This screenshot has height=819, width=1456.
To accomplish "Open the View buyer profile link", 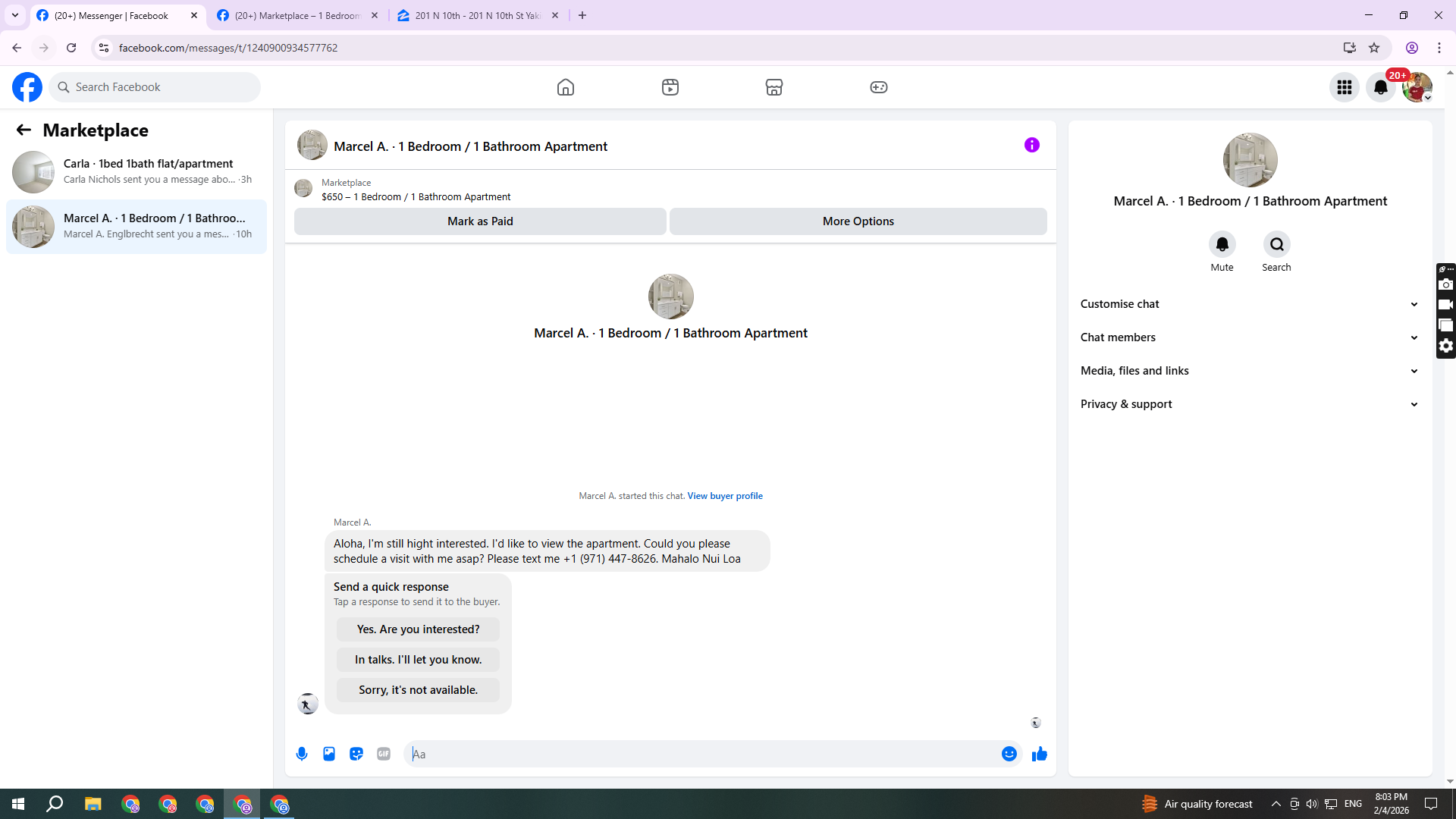I will pos(724,496).
